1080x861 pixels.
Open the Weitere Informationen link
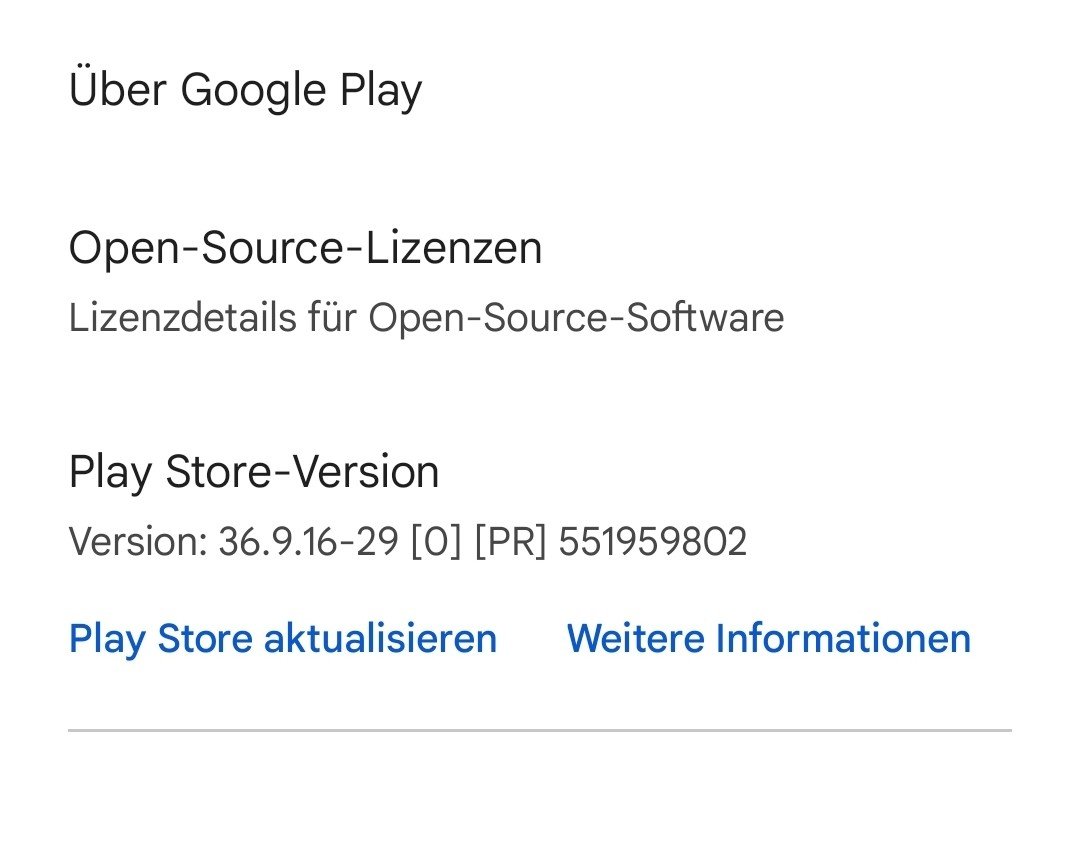point(768,638)
